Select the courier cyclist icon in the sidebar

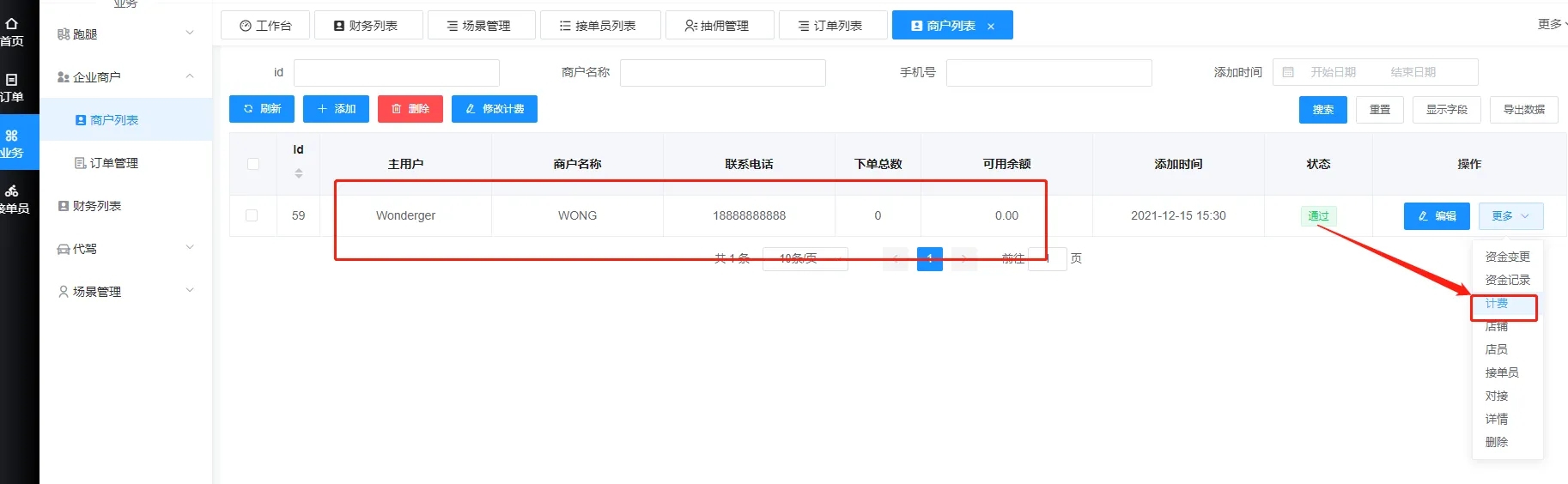12,191
